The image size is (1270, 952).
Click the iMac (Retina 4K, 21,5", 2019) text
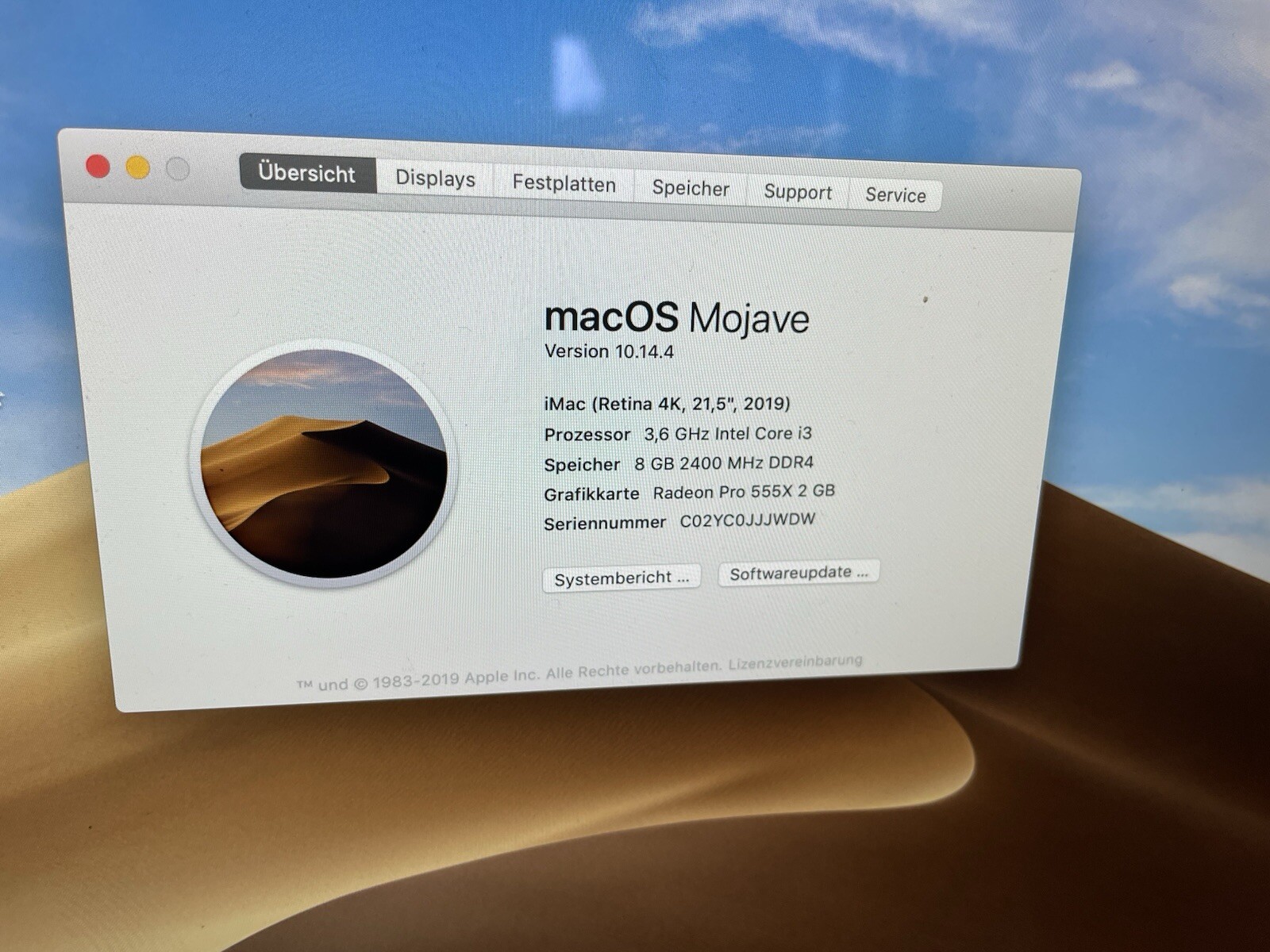(667, 404)
